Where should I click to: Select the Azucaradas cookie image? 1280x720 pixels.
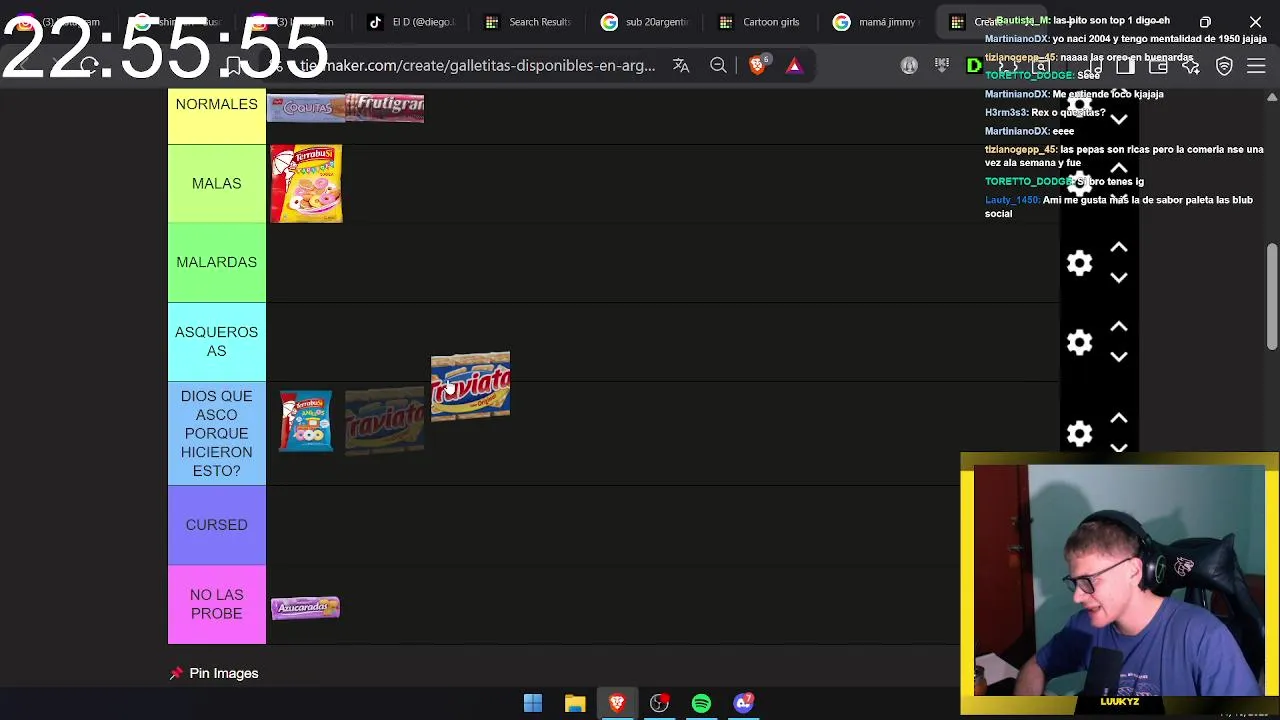[x=306, y=607]
